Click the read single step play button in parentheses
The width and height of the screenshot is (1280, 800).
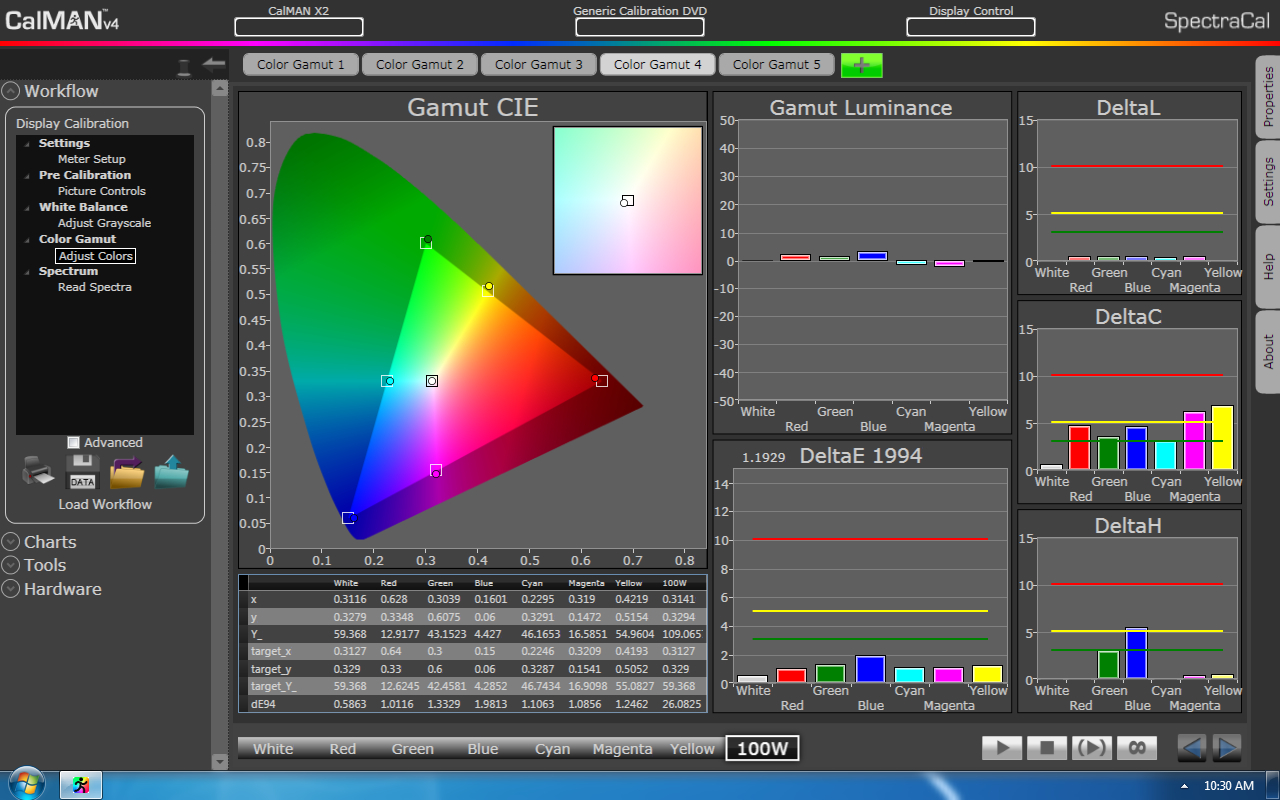[1091, 748]
